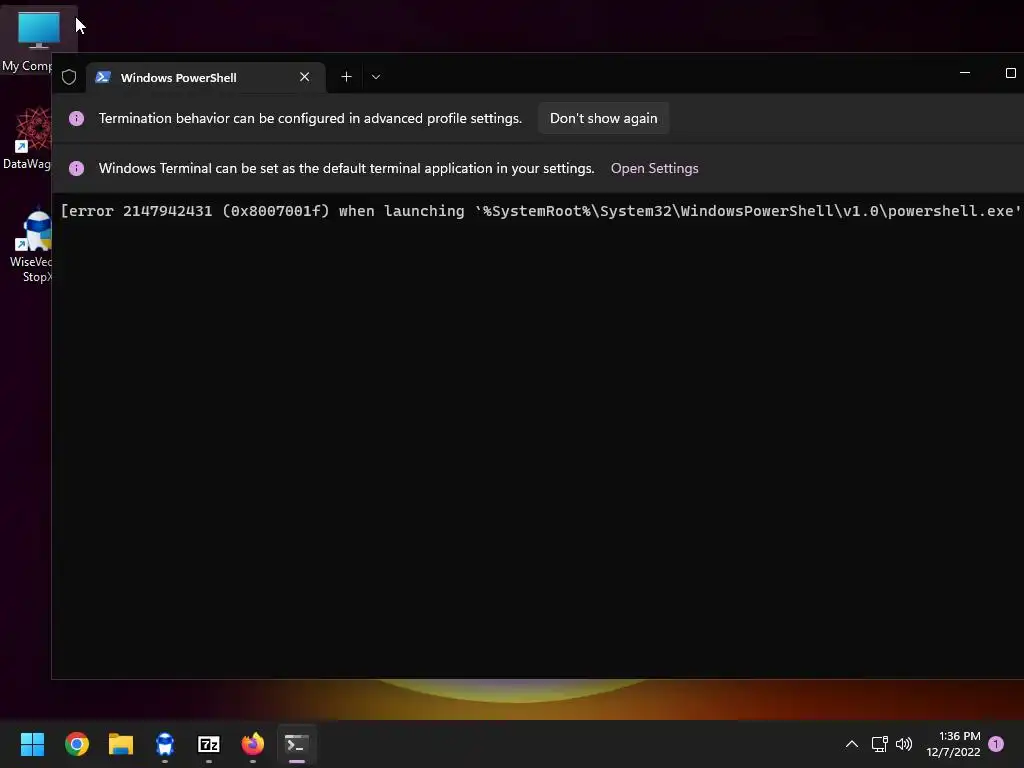Click info icon beside default terminal notice
Viewport: 1024px width, 768px height.
click(x=76, y=168)
